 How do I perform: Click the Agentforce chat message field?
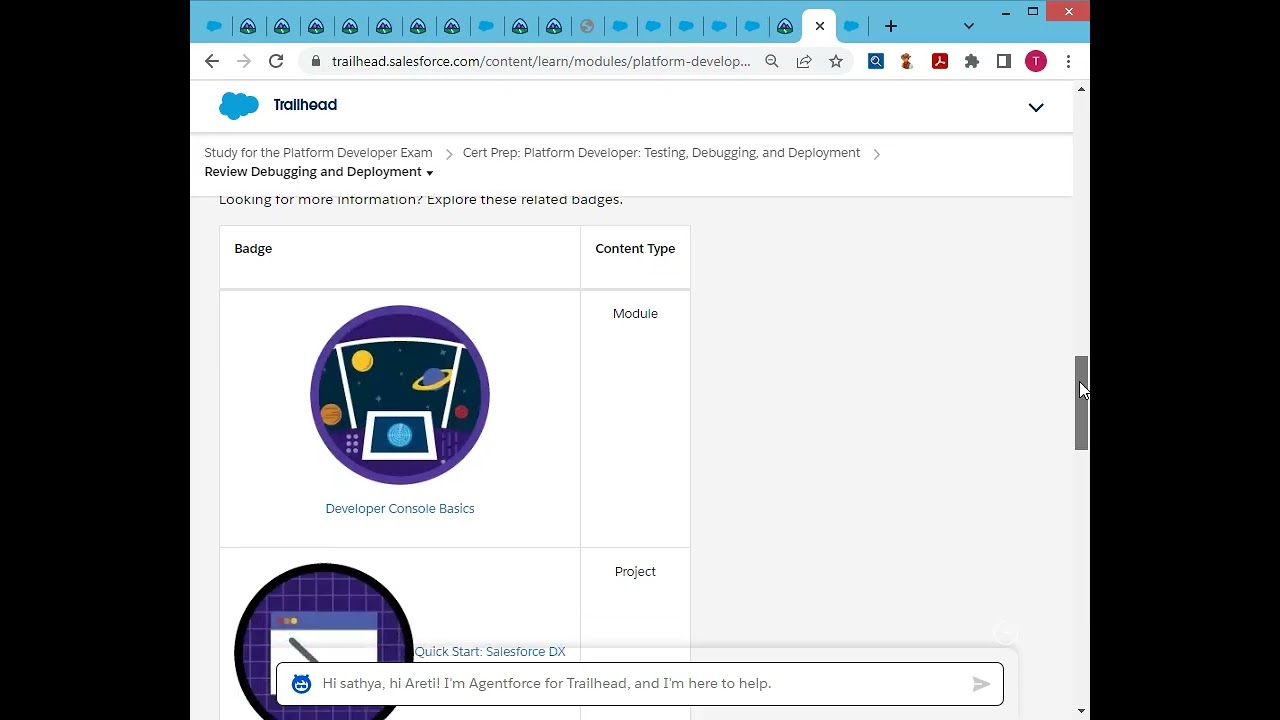coord(640,684)
